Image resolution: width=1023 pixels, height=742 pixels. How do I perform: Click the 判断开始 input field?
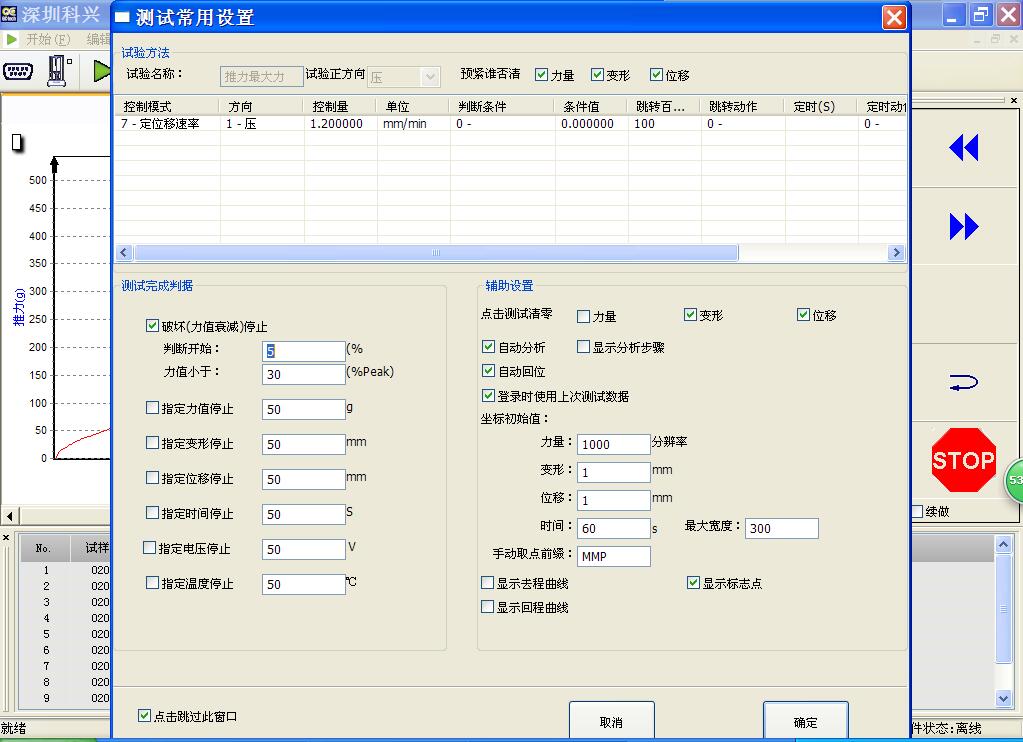[x=303, y=351]
